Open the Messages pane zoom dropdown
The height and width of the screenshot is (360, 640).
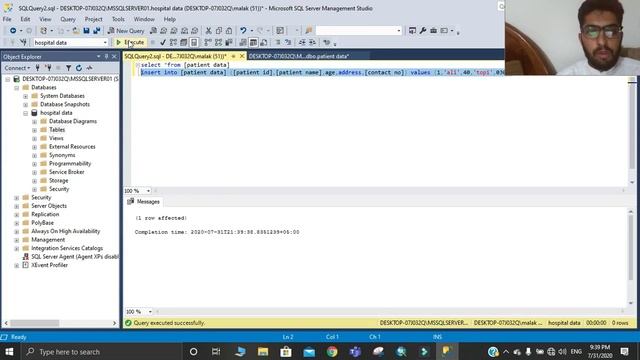pos(150,311)
